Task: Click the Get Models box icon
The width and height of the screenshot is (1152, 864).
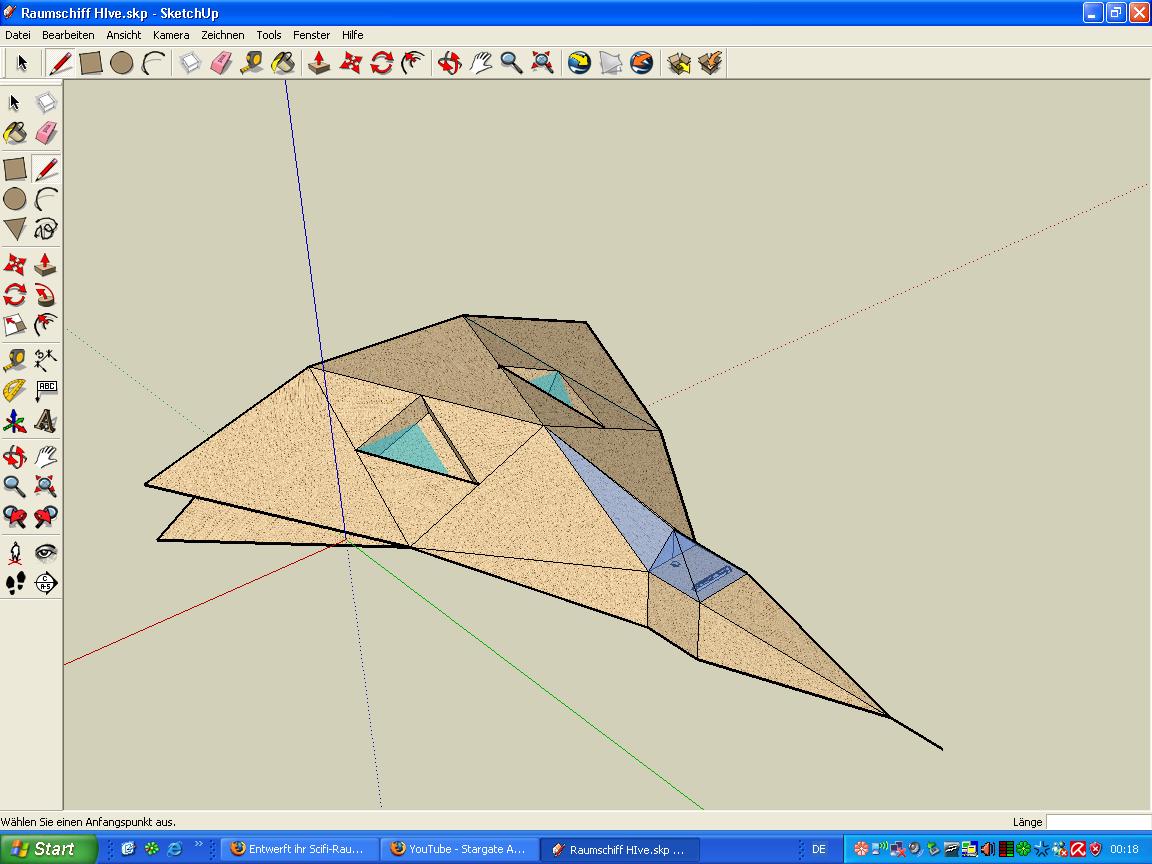Action: pyautogui.click(x=679, y=63)
